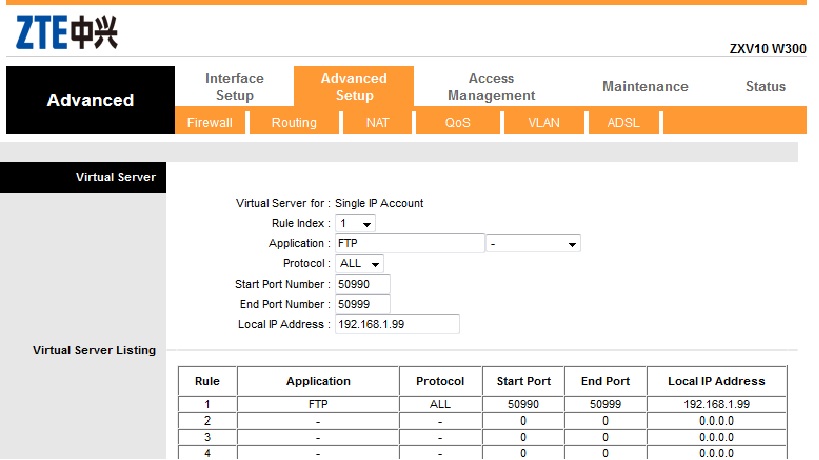Select rule 1 FTP row in listing
Screen dimensions: 819x460
pos(318,405)
